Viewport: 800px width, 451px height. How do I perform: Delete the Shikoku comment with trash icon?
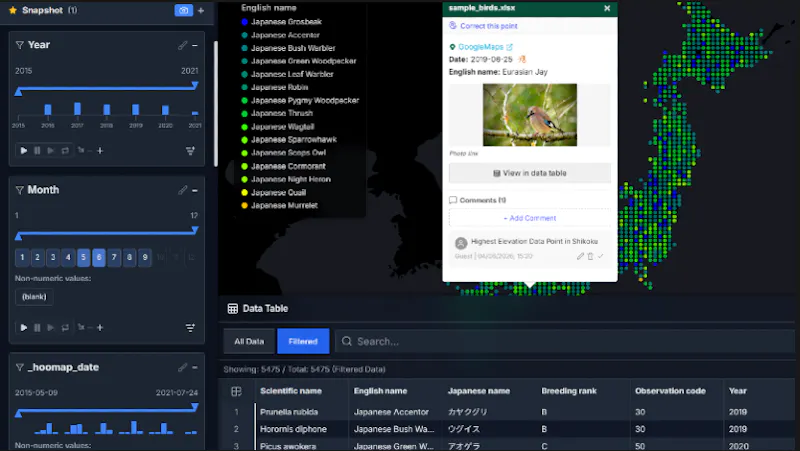click(590, 256)
